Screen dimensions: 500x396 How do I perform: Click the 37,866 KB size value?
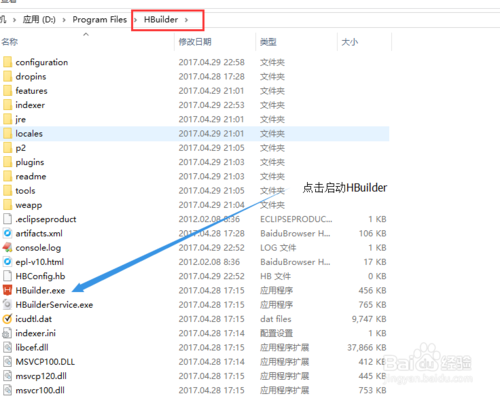[x=366, y=348]
